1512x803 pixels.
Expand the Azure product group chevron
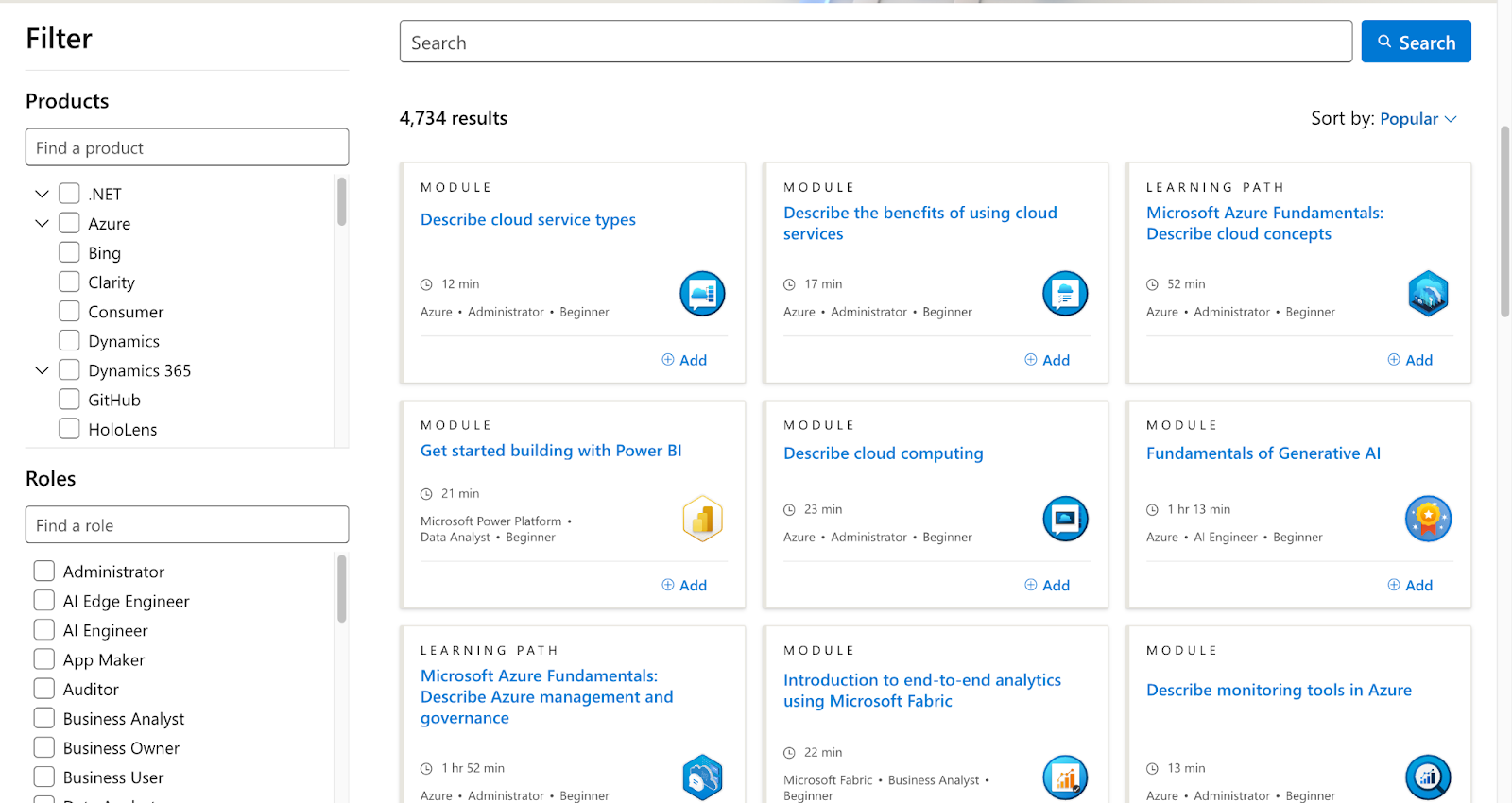42,223
